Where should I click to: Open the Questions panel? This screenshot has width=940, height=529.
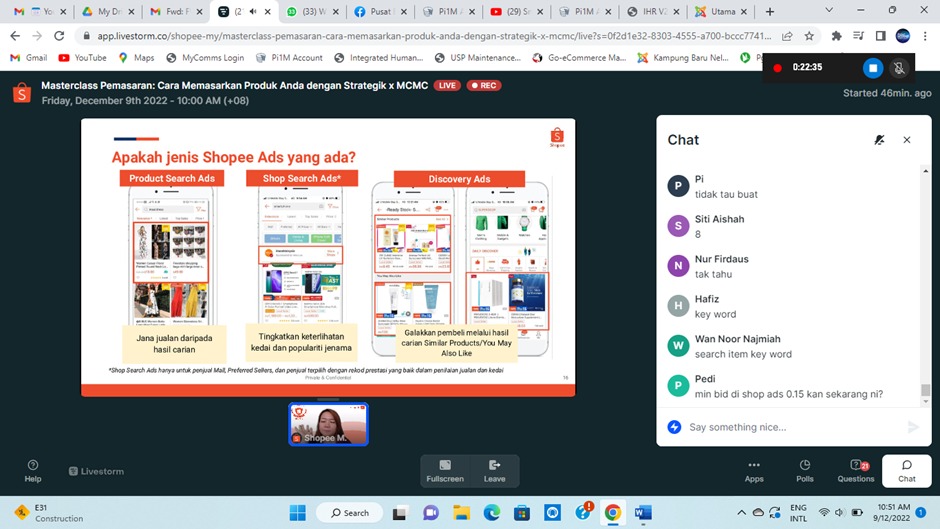point(855,470)
